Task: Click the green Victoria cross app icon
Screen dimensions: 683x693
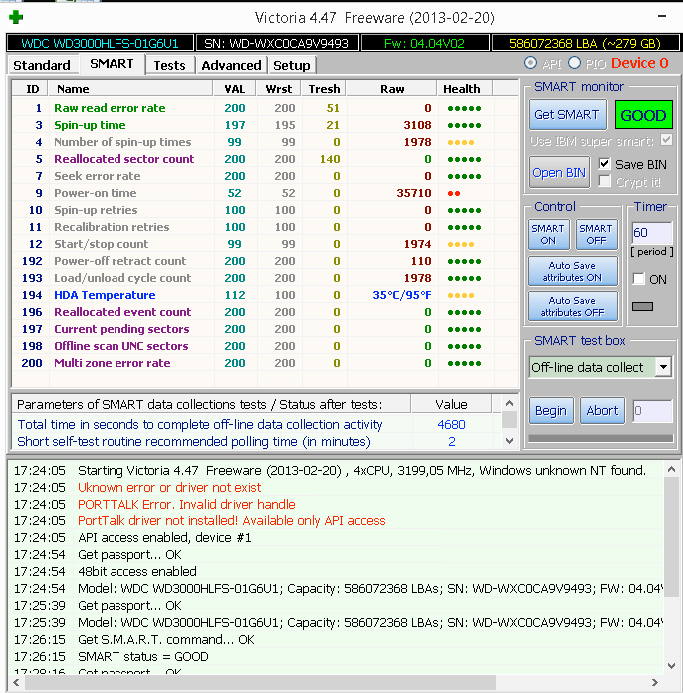Action: [x=15, y=16]
